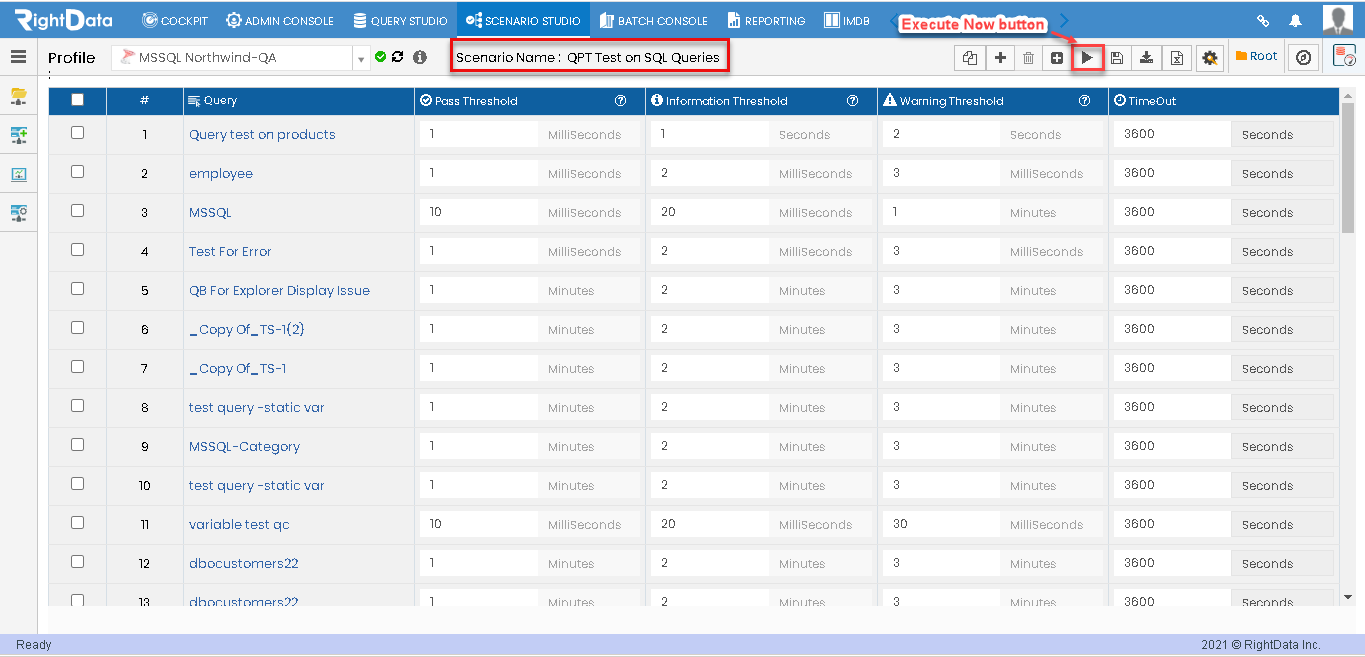Check the select-all checkbox in table header
This screenshot has width=1365, height=657.
pyautogui.click(x=78, y=100)
